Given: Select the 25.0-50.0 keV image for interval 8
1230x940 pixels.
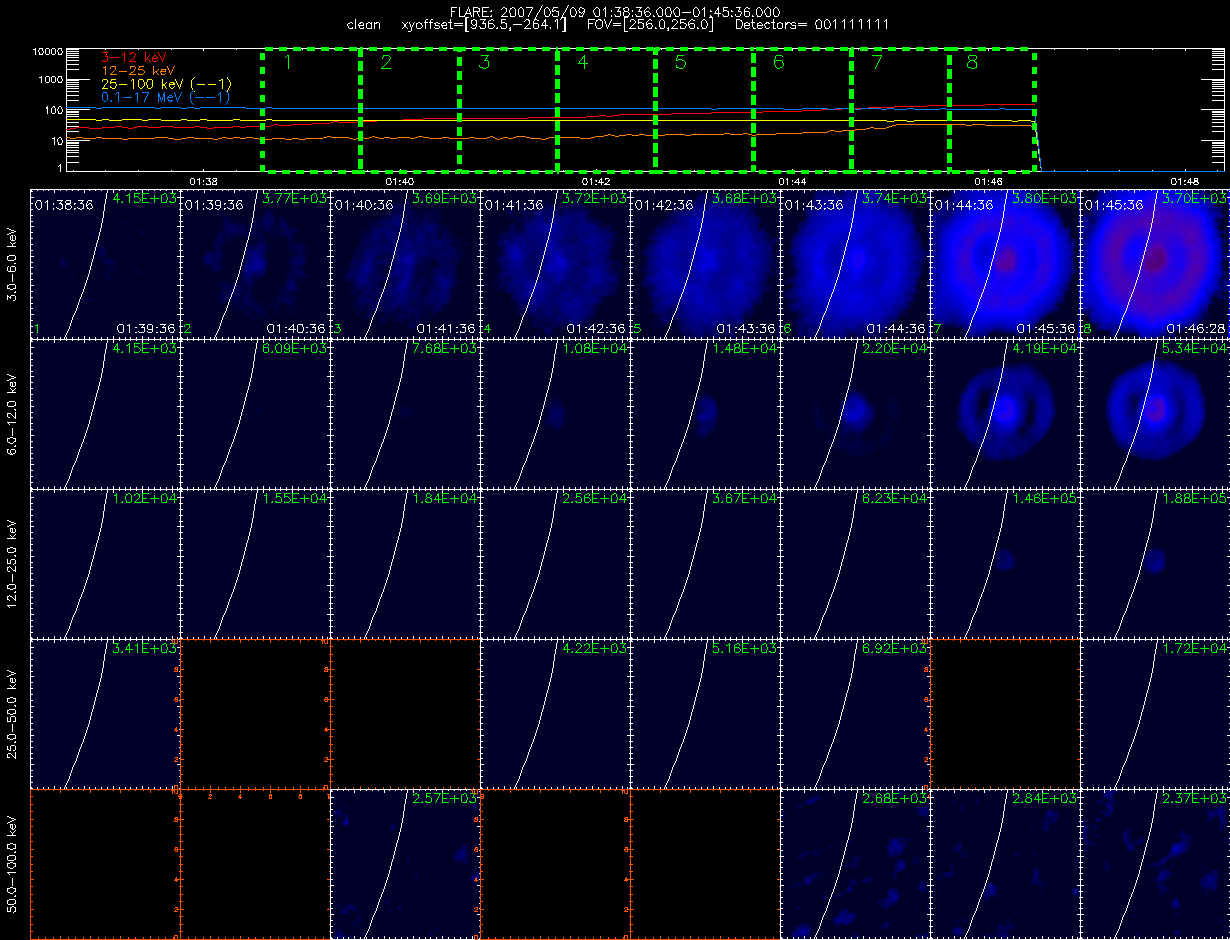Looking at the screenshot, I should pos(1155,713).
